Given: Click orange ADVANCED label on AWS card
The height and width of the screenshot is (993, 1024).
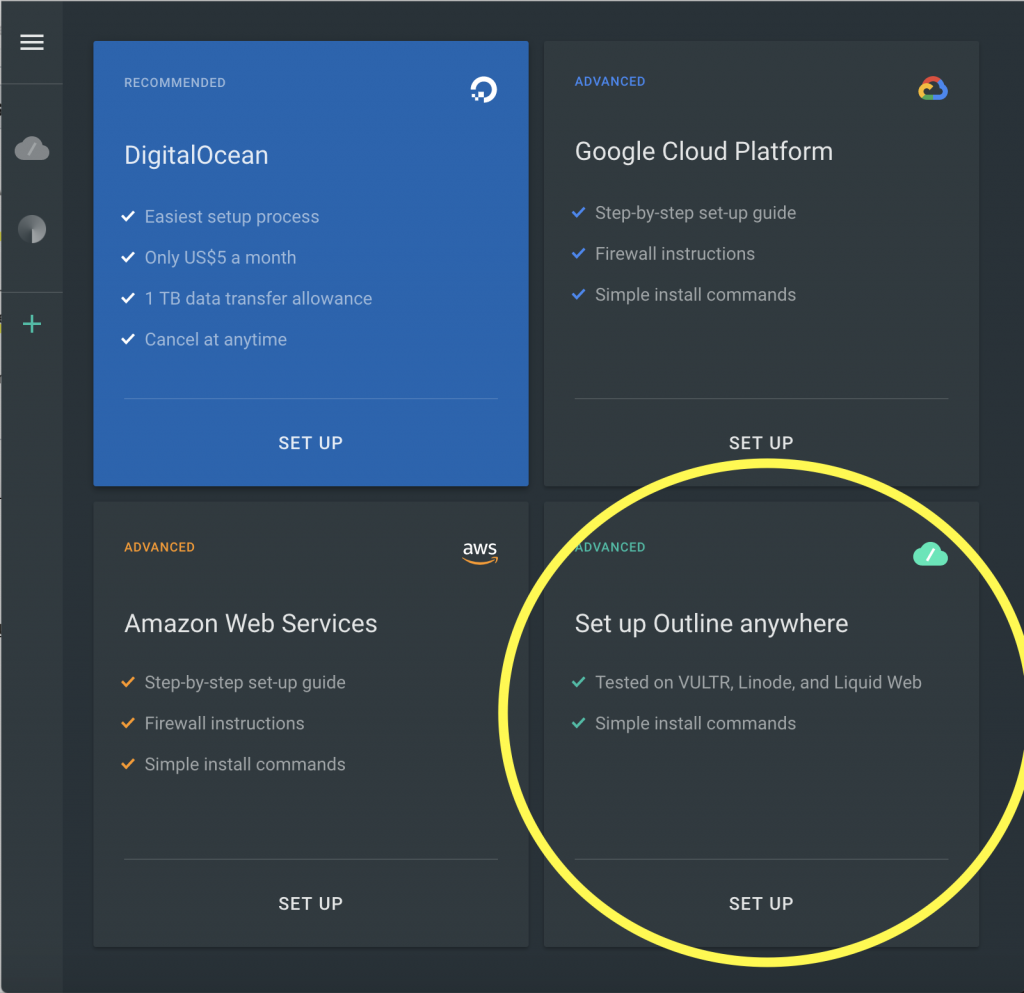Looking at the screenshot, I should 159,547.
